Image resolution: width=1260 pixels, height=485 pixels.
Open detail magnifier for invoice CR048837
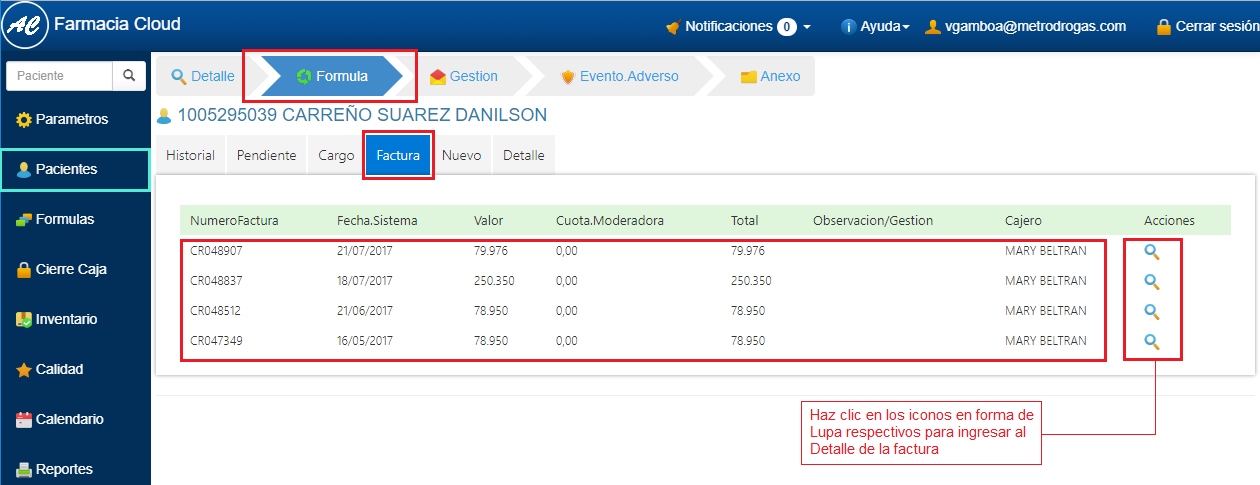[1152, 282]
